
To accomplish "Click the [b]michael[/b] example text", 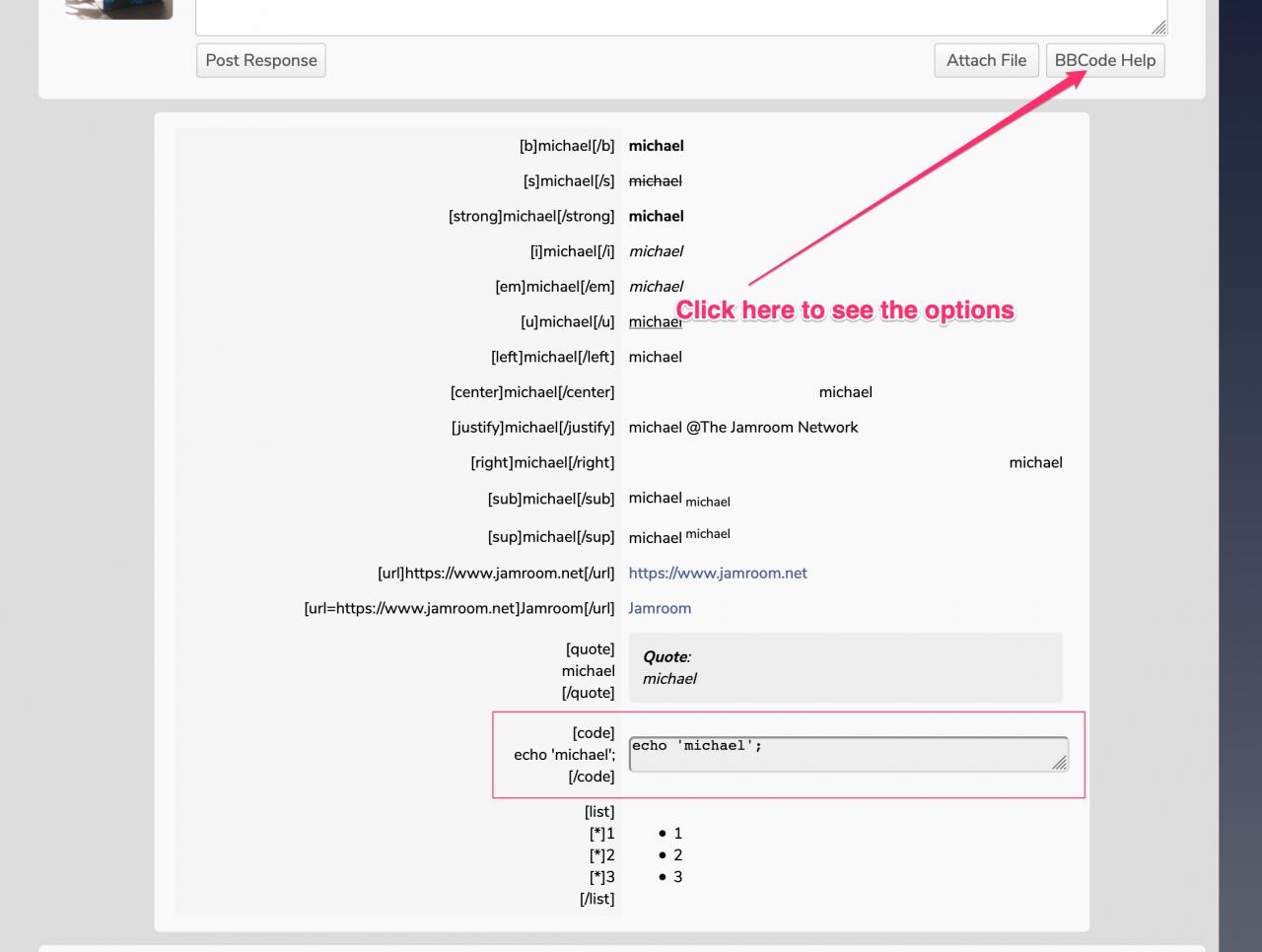I will click(x=567, y=146).
